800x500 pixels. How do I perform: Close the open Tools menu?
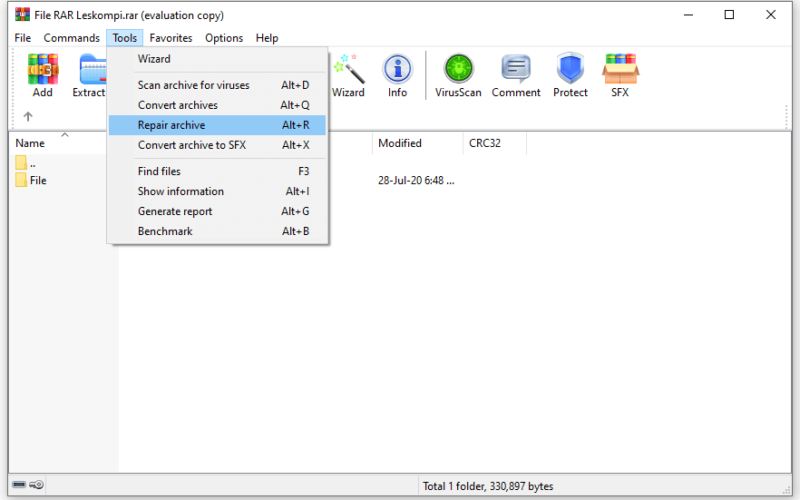click(125, 38)
